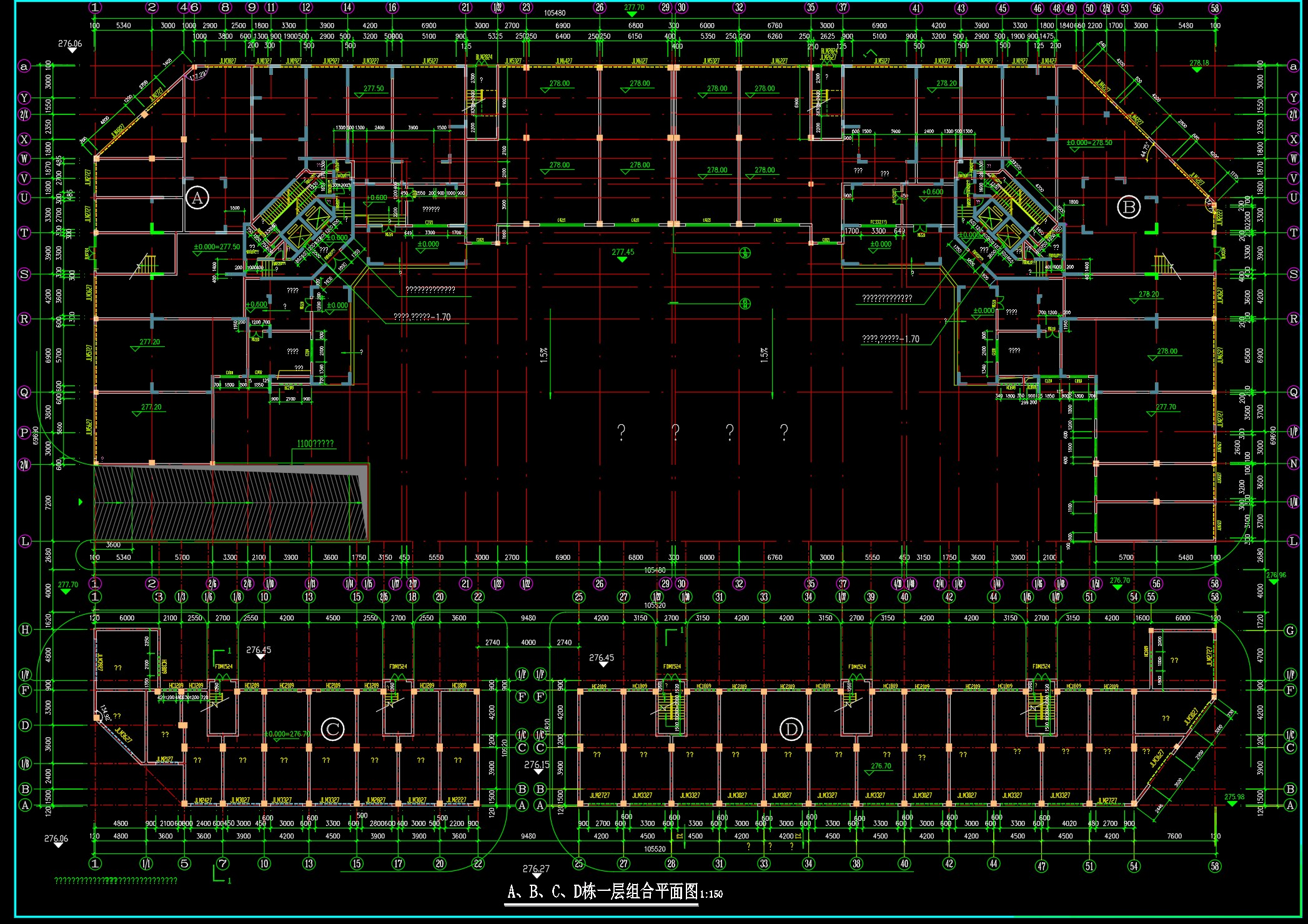This screenshot has height=924, width=1308.
Task: Select grid axis bubble 53
Action: coord(1124,8)
